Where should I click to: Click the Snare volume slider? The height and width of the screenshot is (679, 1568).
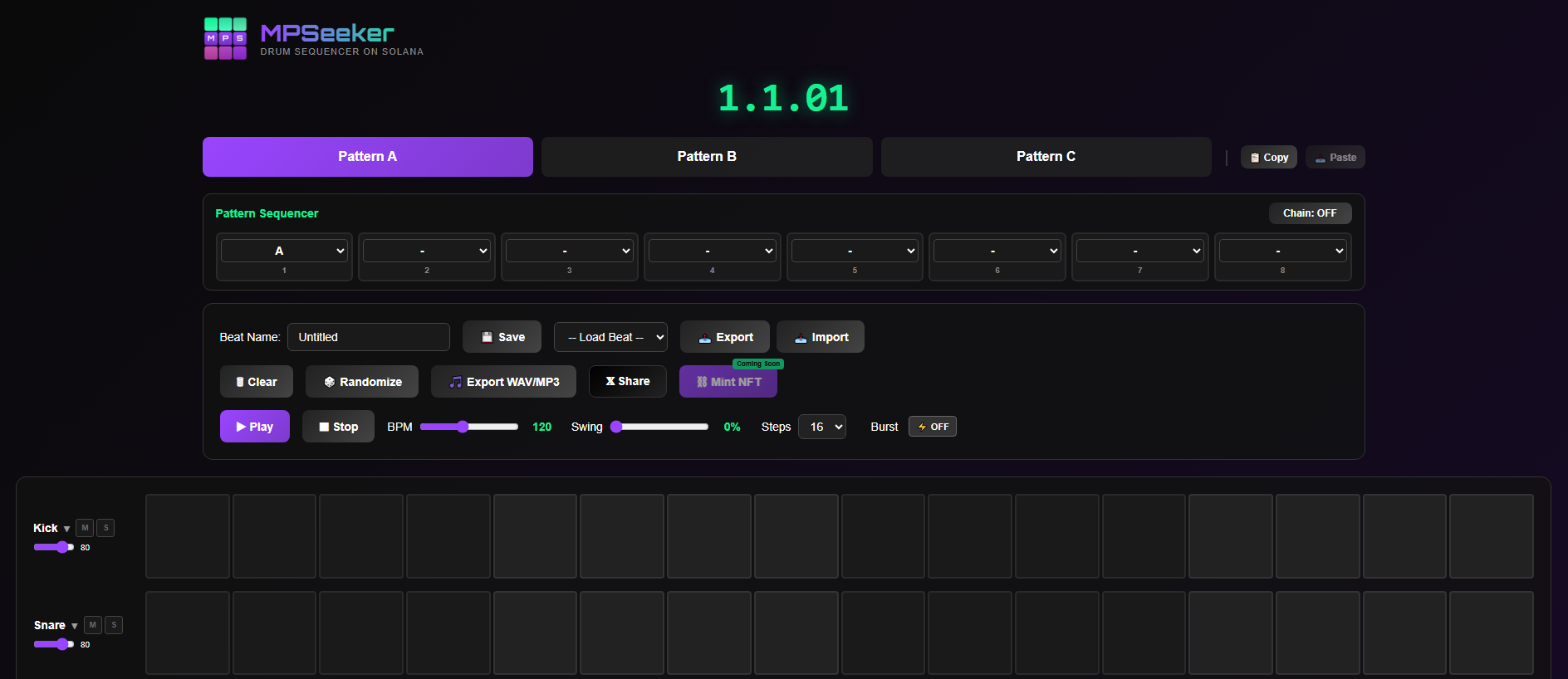tap(54, 644)
